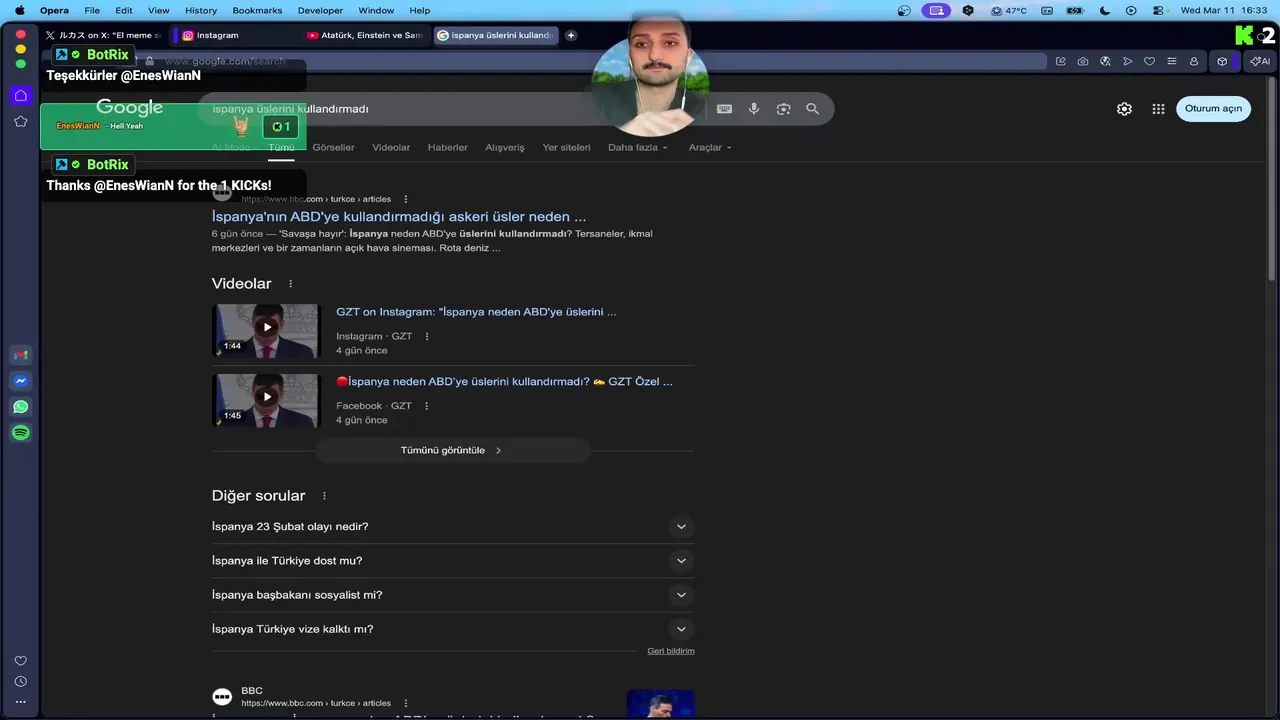1280x720 pixels.
Task: Open the Apple menu
Action: 19,10
